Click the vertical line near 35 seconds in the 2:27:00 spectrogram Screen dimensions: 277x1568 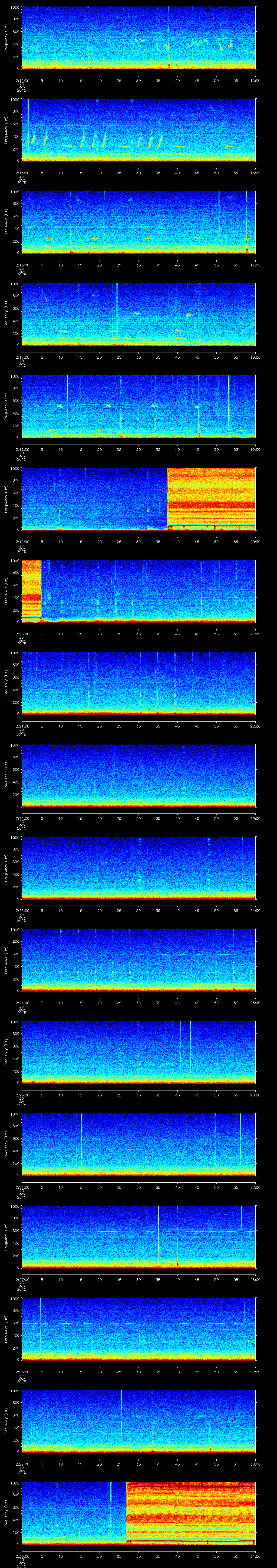pyautogui.click(x=158, y=1233)
